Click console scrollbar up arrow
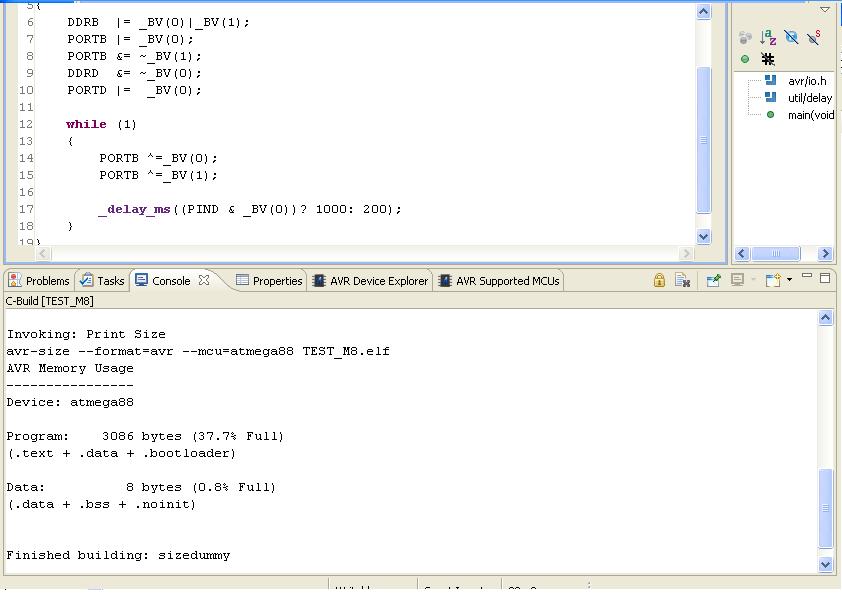Screen dimensions: 842x596 point(825,318)
